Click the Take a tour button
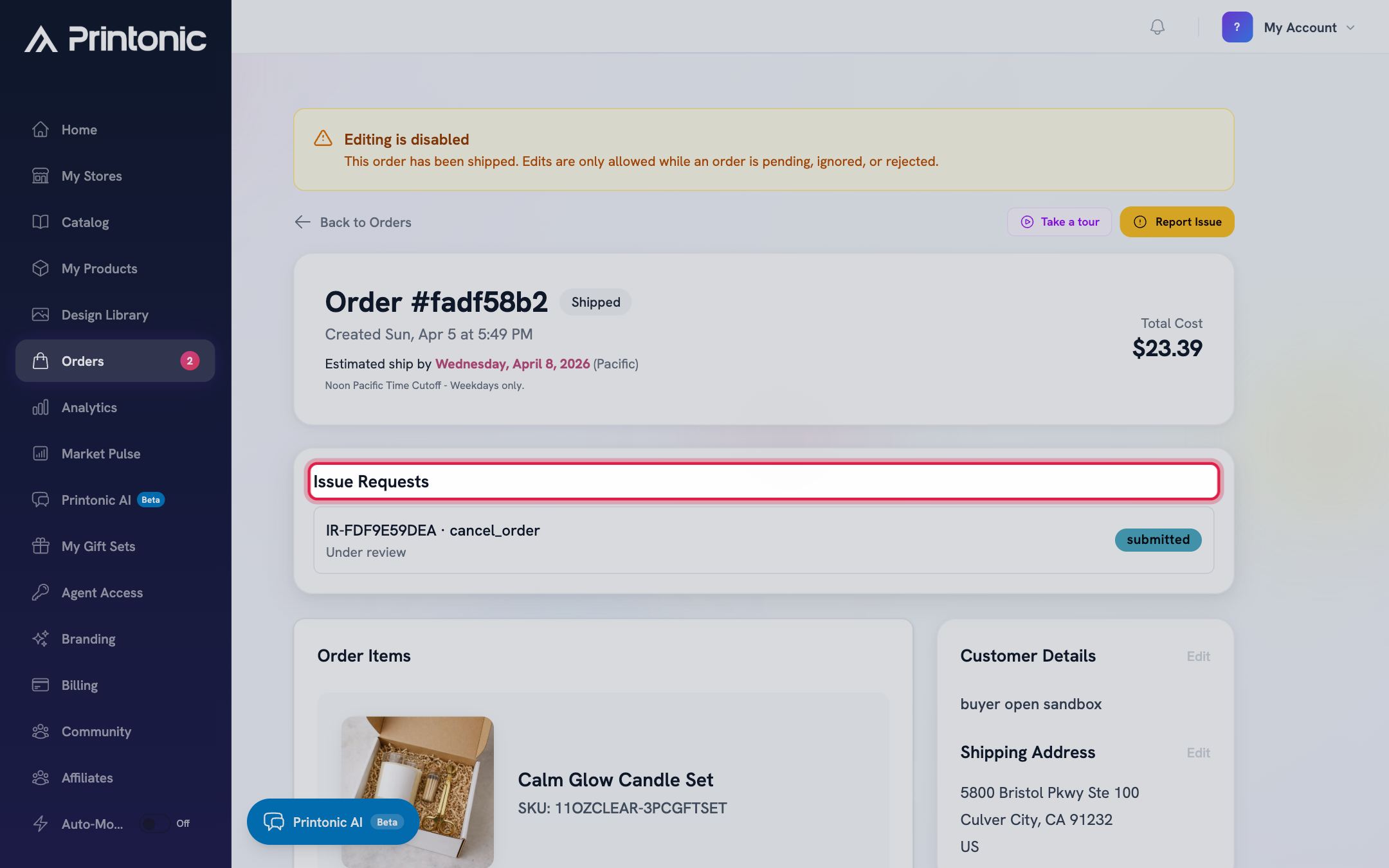Viewport: 1389px width, 868px height. pos(1059,222)
